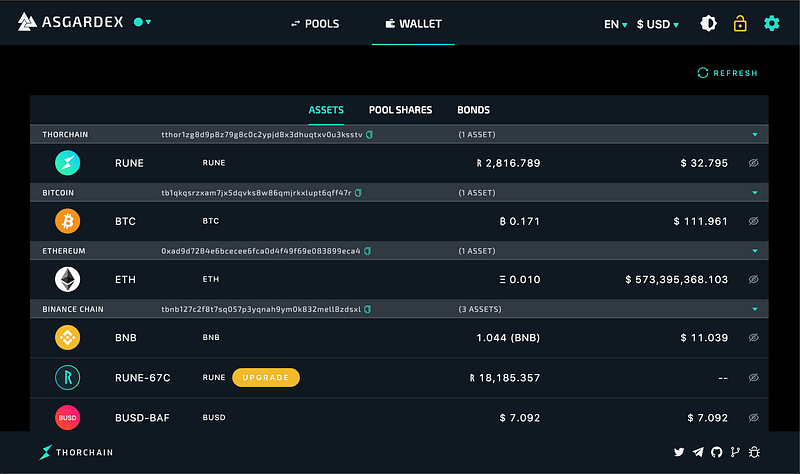Collapse the Binance Chain asset section
This screenshot has width=800, height=474.
coord(755,310)
